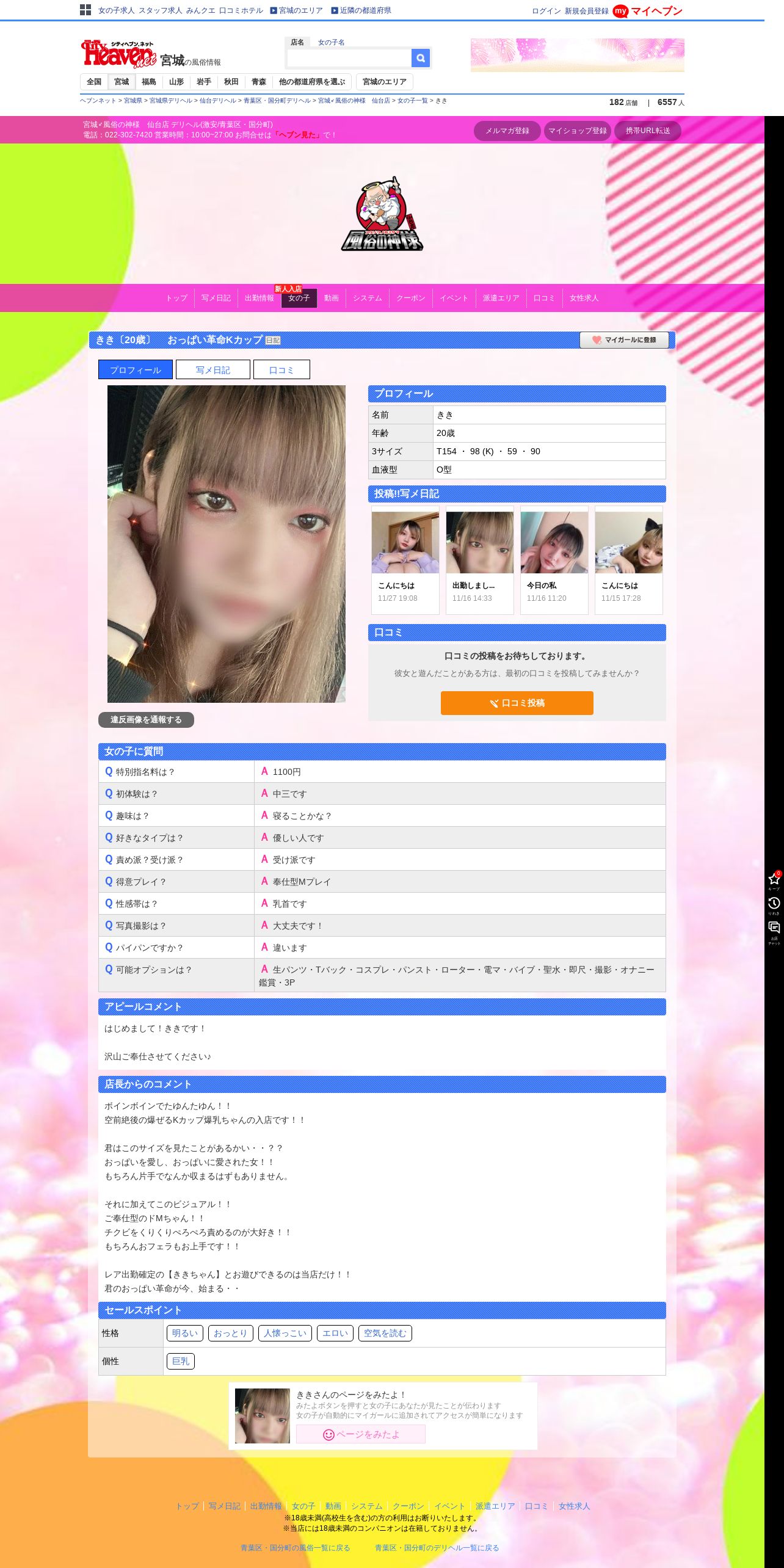Click the City Heaven logo

(118, 54)
